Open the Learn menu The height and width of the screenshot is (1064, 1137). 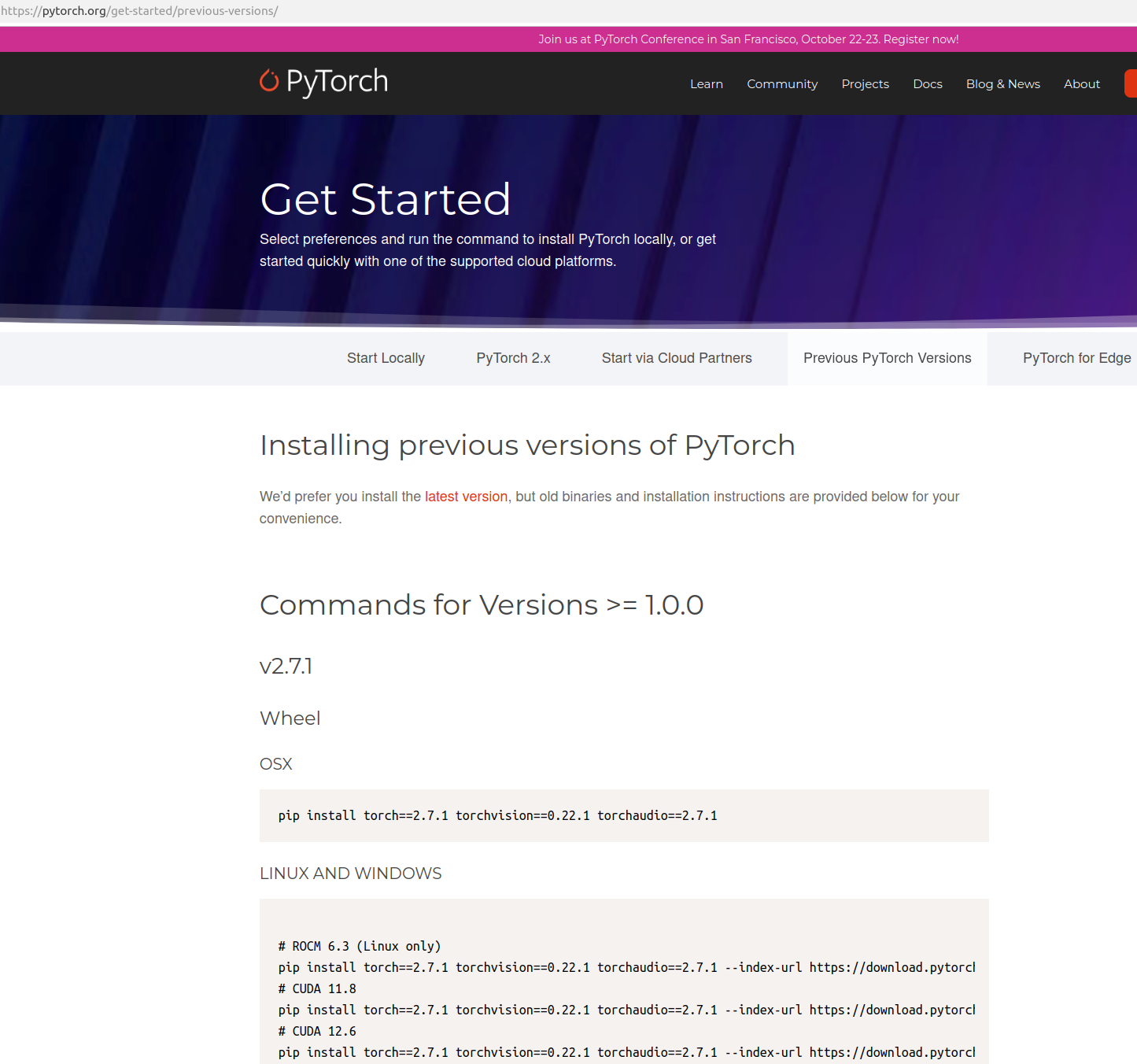[x=707, y=84]
